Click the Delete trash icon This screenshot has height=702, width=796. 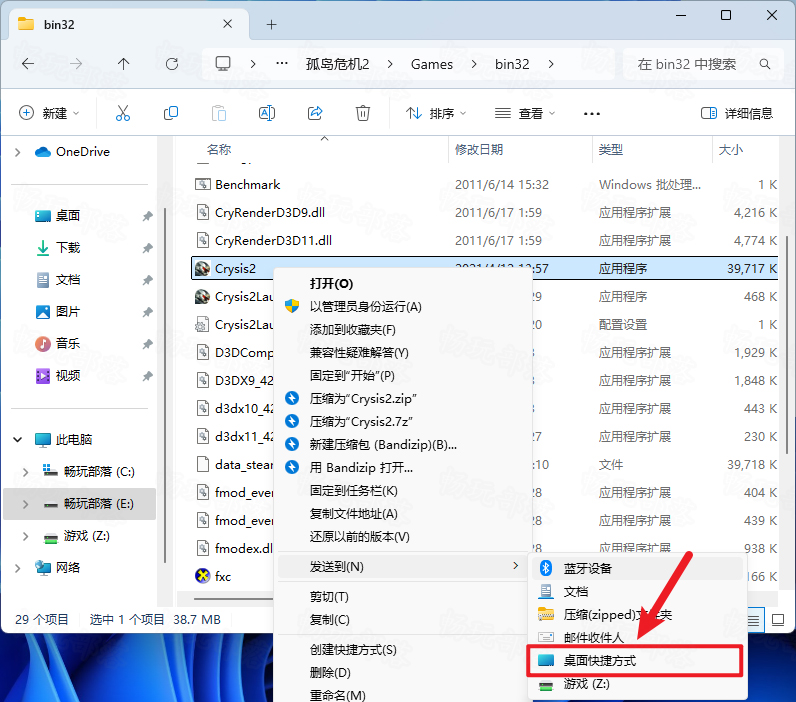tap(362, 113)
